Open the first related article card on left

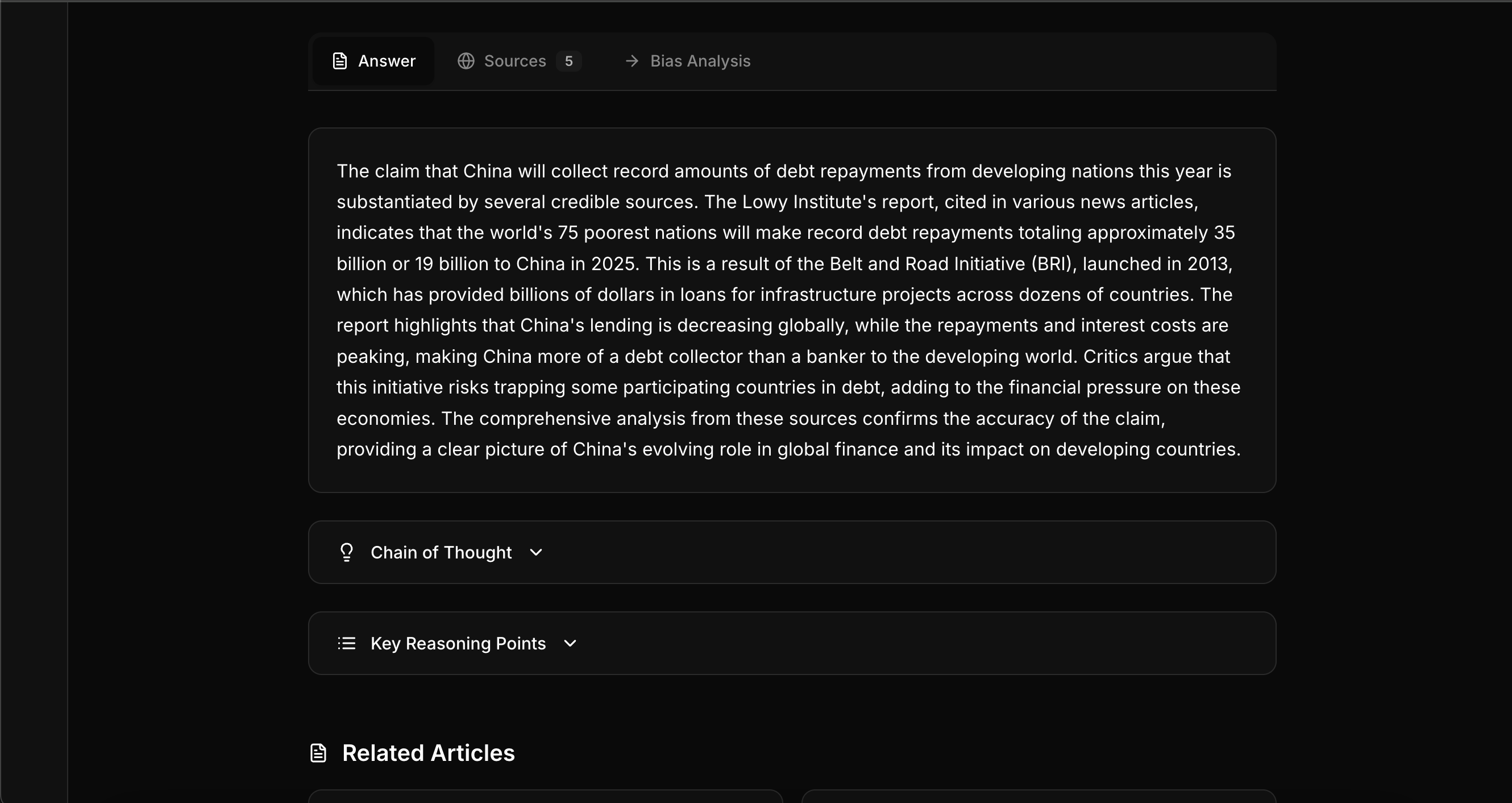tap(545, 797)
